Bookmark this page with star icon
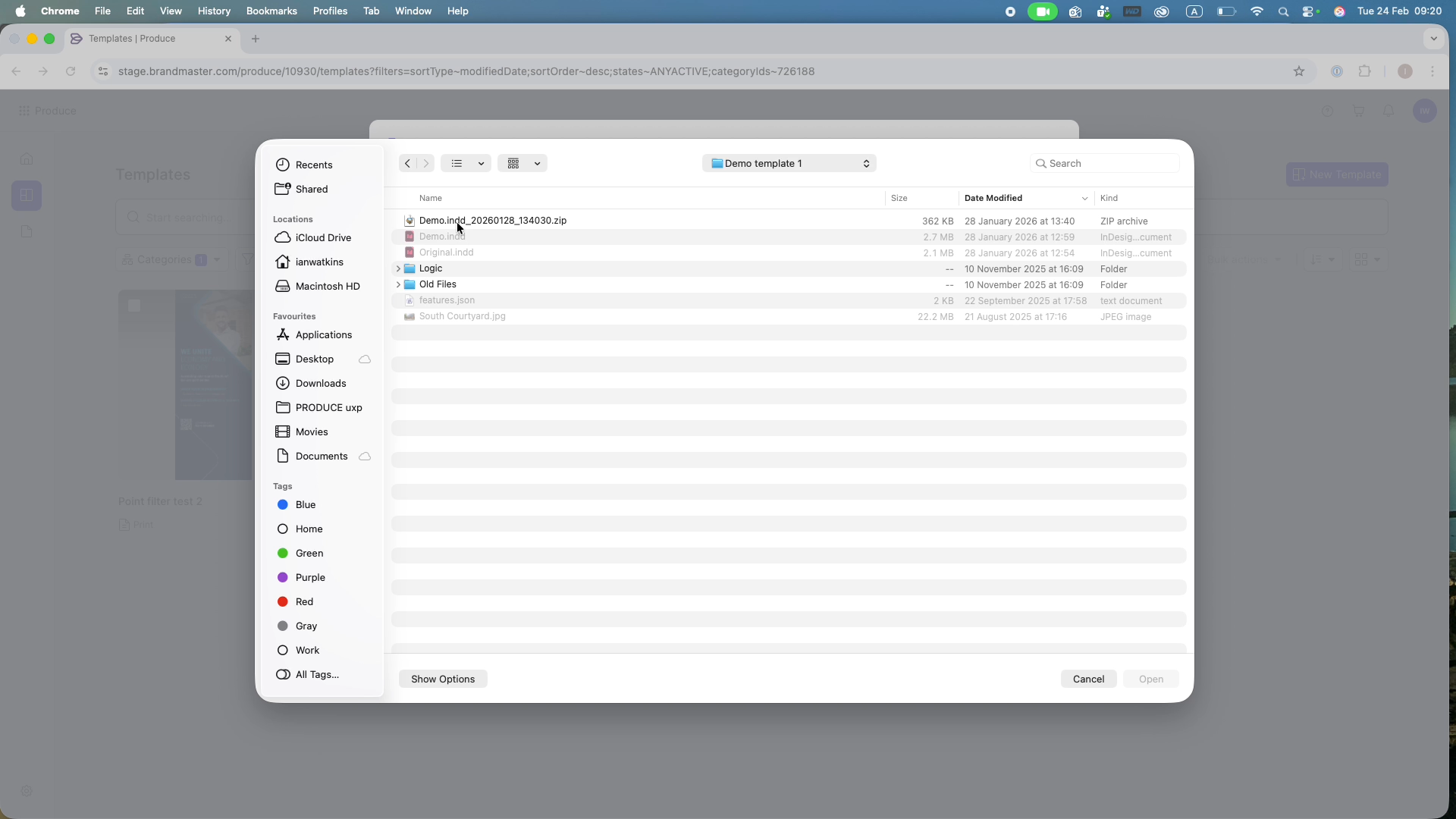1456x819 pixels. 1299,71
